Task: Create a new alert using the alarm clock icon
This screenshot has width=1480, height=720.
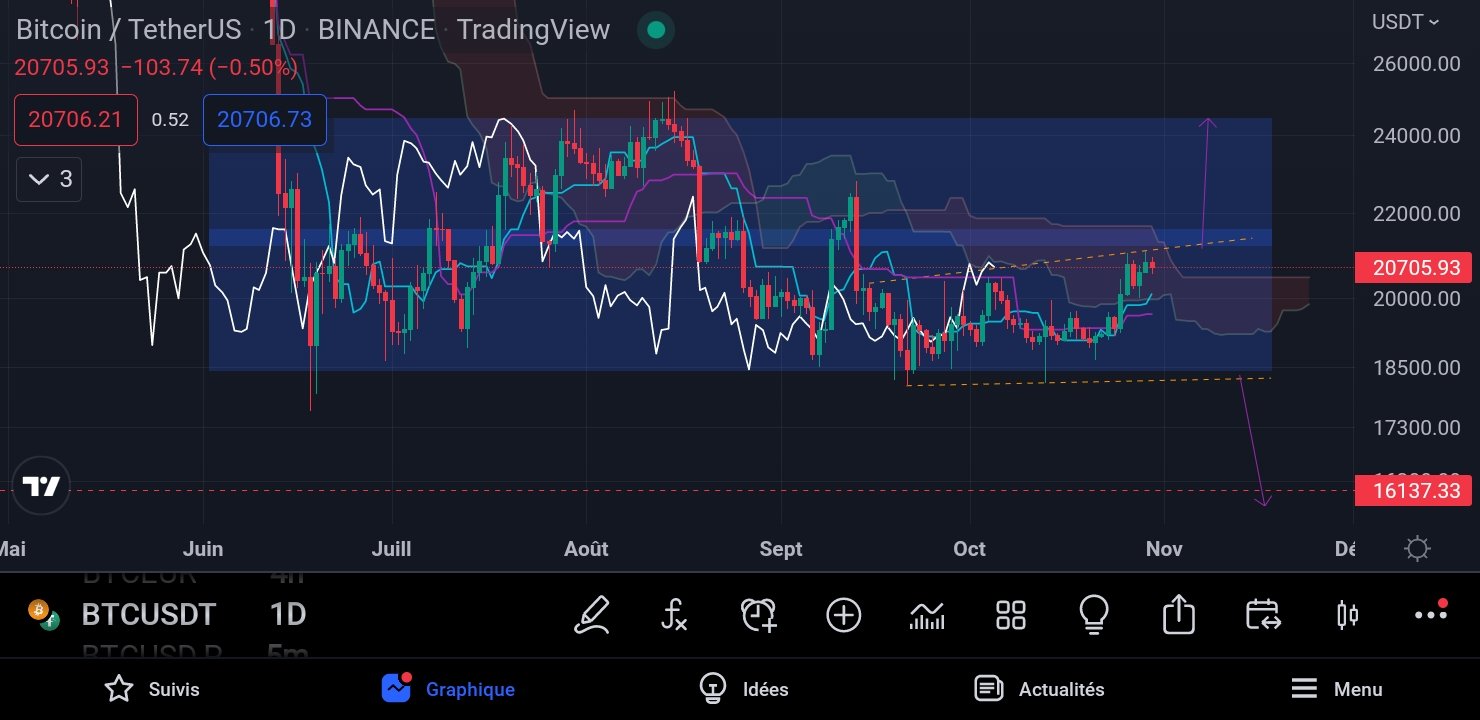Action: pyautogui.click(x=759, y=615)
